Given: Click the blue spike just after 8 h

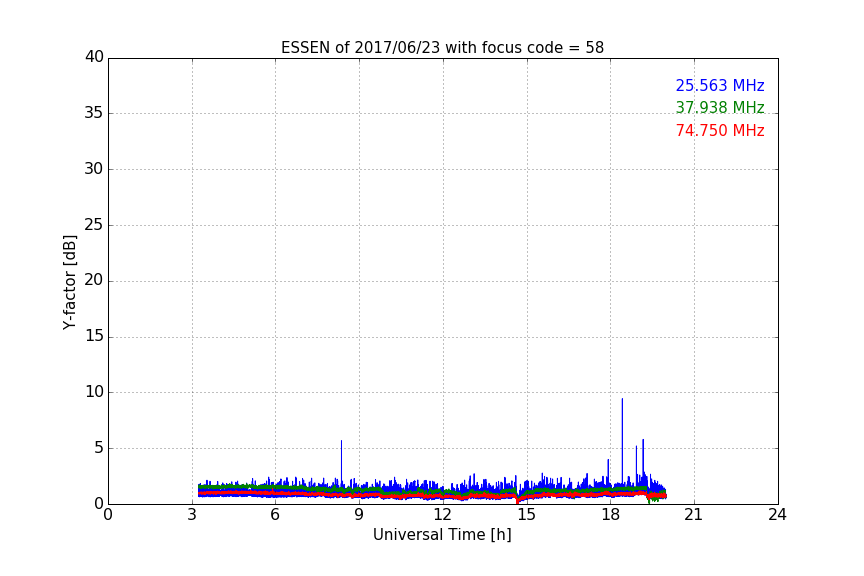Looking at the screenshot, I should coord(341,462).
